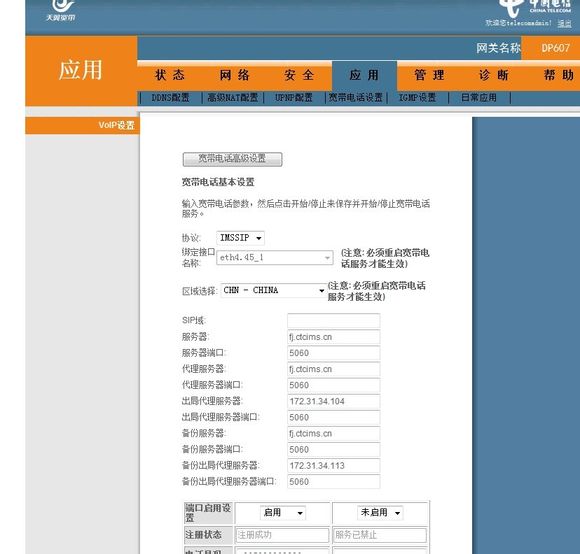The height and width of the screenshot is (554, 580).
Task: Click the 注册状态 table label
Action: (x=203, y=535)
